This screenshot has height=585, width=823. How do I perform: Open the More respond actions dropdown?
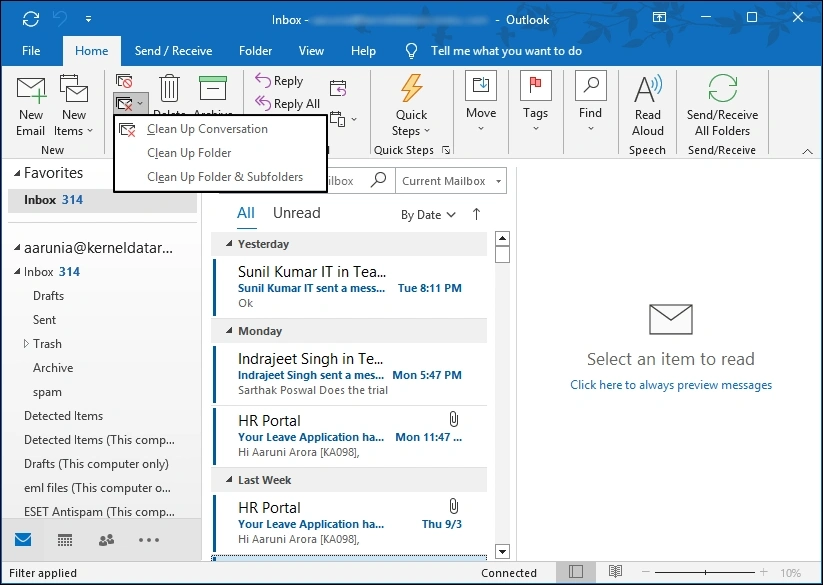tap(343, 120)
